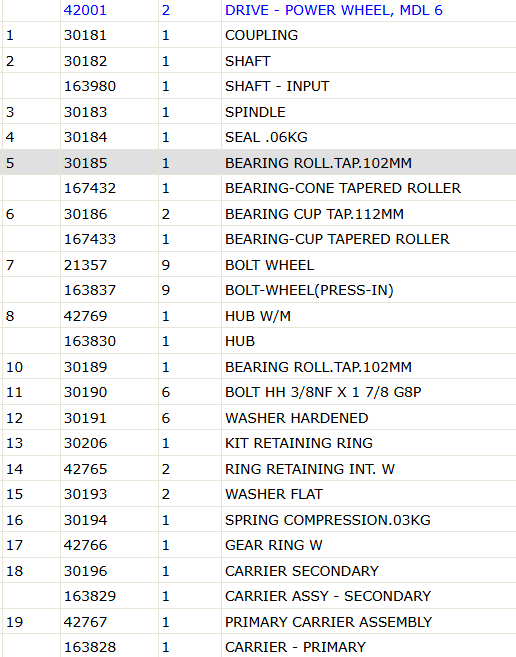516x657 pixels.
Task: Select BOLT-WHEEL(PRESS-IN) entry
Action: tap(309, 290)
